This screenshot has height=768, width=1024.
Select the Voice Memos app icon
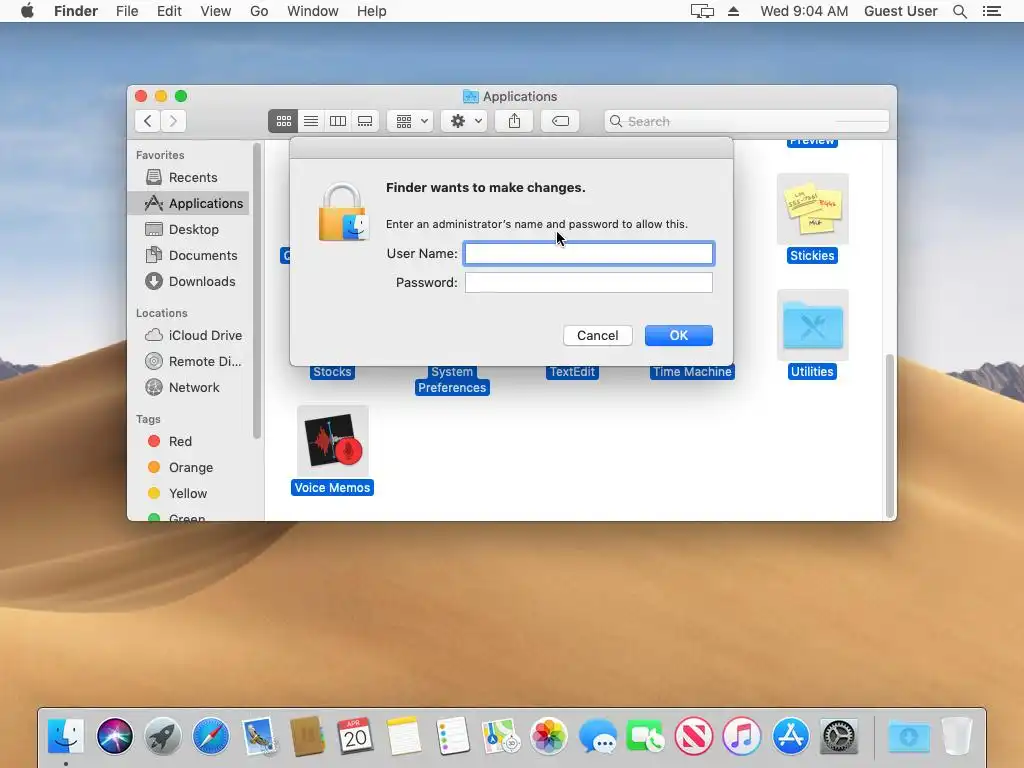point(332,441)
